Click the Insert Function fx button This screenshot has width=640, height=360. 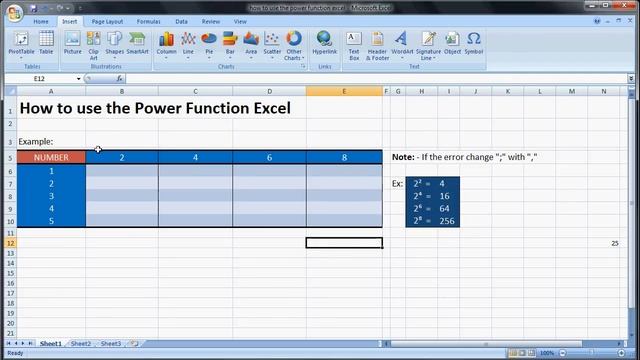point(120,78)
